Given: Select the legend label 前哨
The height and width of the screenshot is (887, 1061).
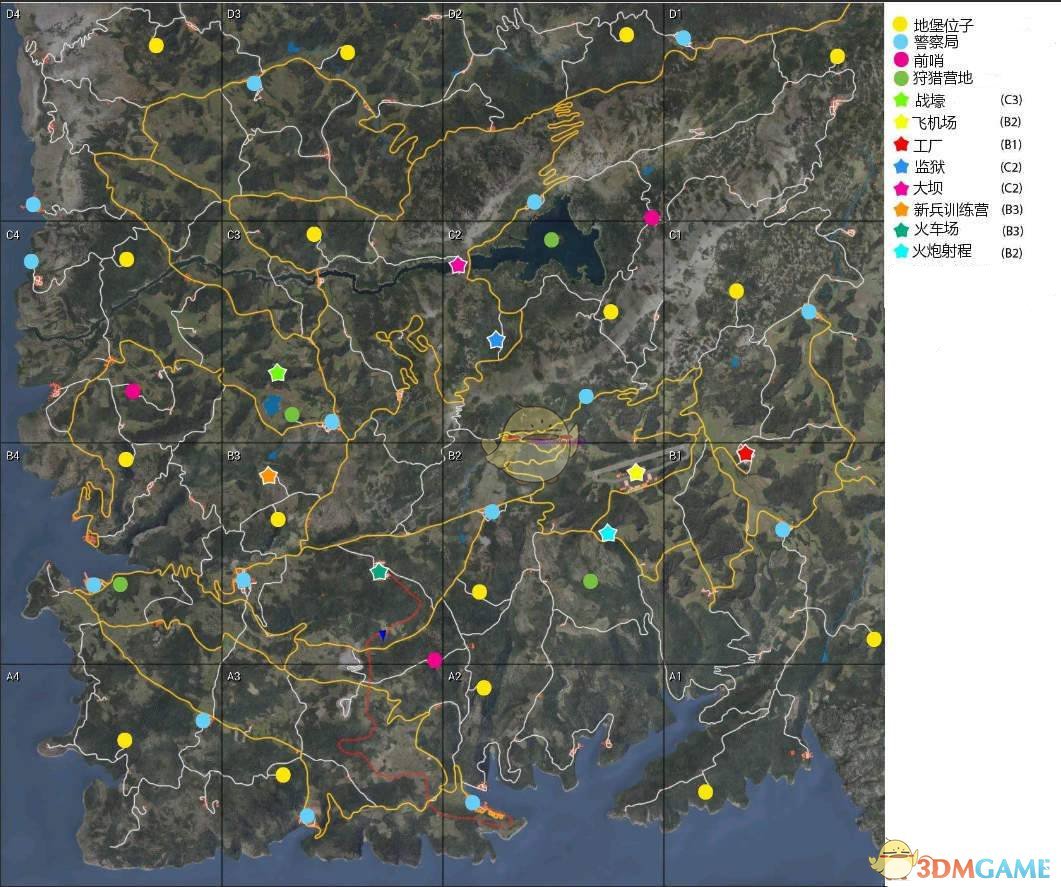Looking at the screenshot, I should tap(928, 60).
